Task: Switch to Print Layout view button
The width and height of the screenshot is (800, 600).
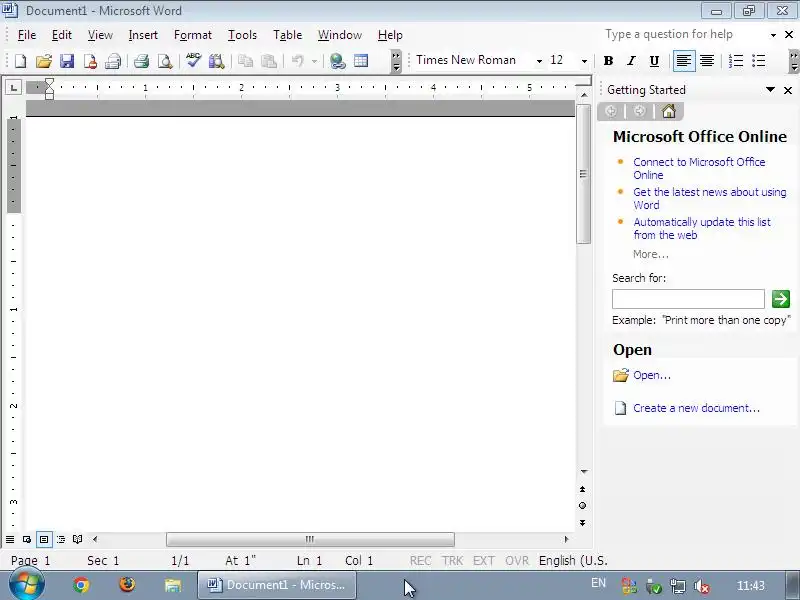Action: (44, 539)
